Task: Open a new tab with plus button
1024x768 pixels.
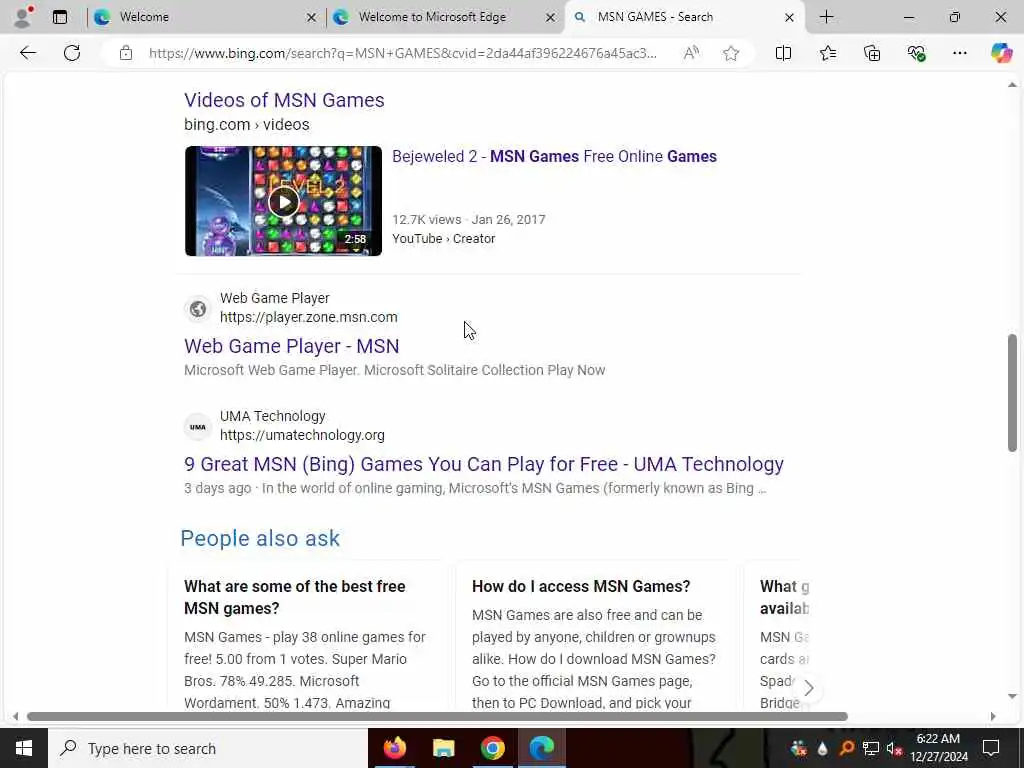Action: (x=826, y=17)
